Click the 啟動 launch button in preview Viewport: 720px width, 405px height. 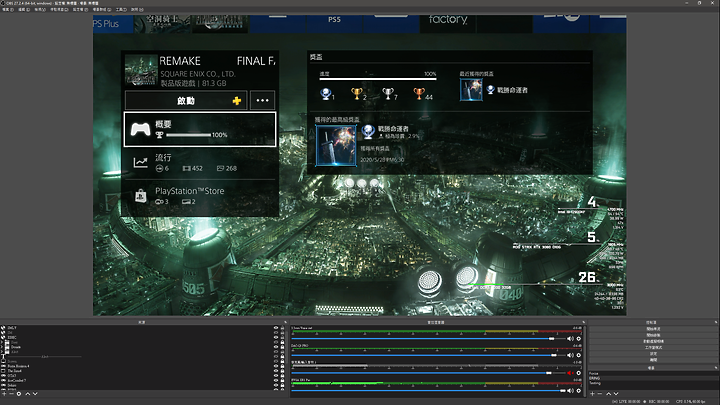tap(186, 100)
